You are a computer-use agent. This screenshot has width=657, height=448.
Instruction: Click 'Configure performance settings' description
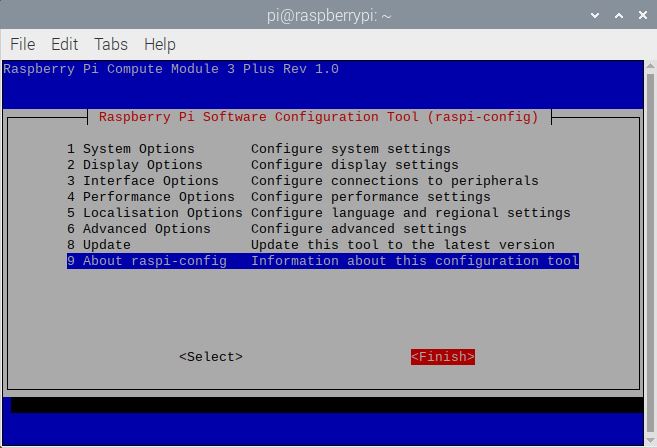tap(371, 197)
